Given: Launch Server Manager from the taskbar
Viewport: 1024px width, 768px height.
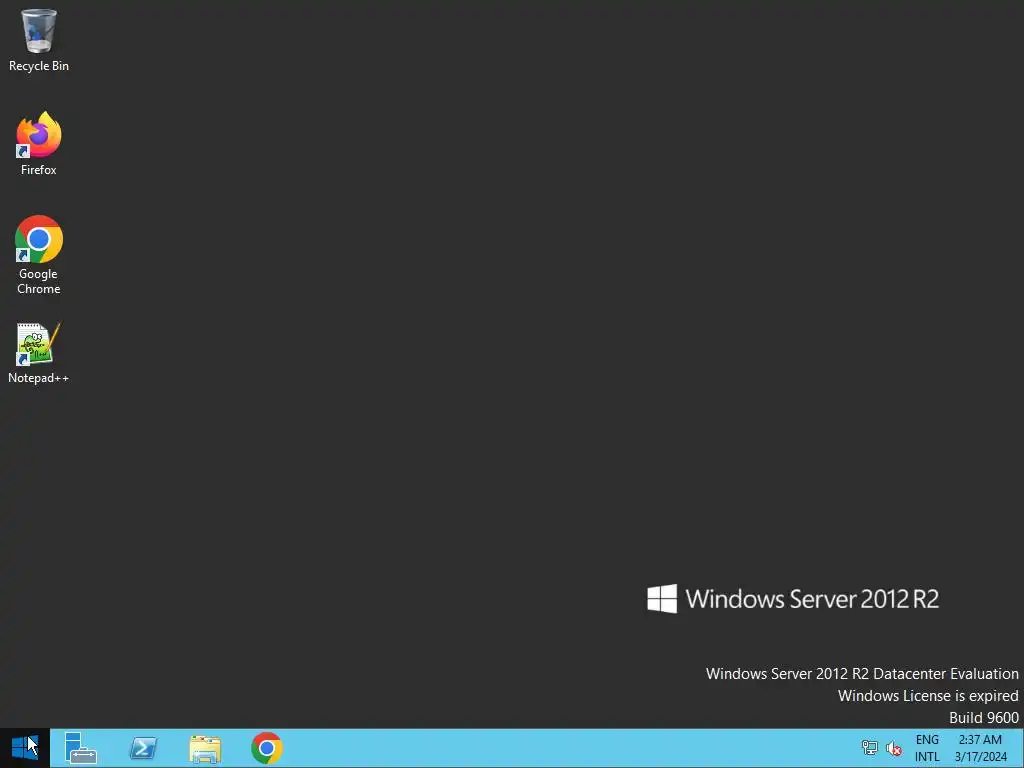Looking at the screenshot, I should [81, 748].
